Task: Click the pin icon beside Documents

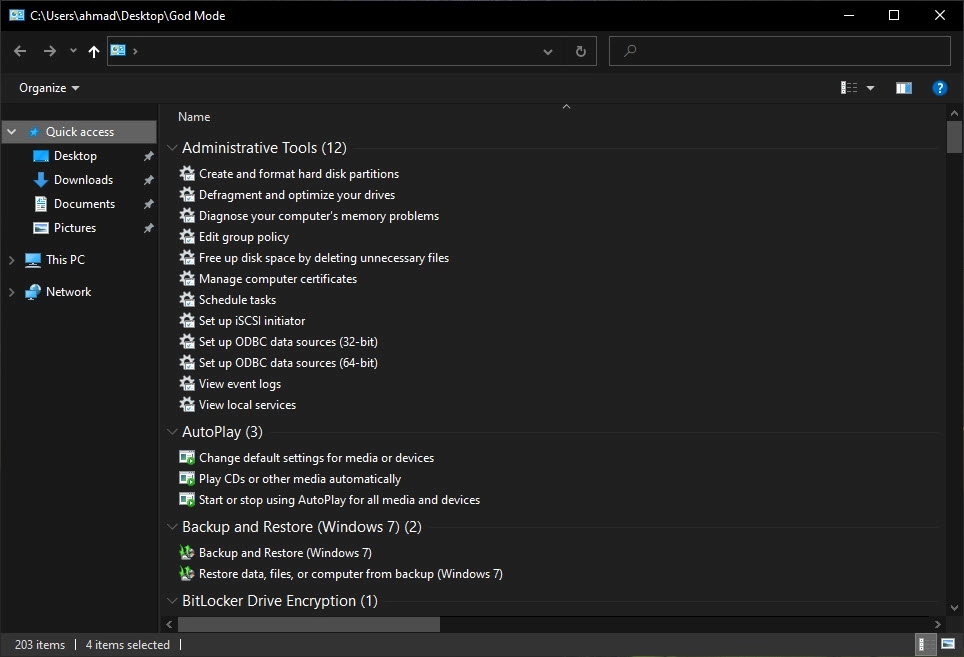Action: [x=148, y=204]
